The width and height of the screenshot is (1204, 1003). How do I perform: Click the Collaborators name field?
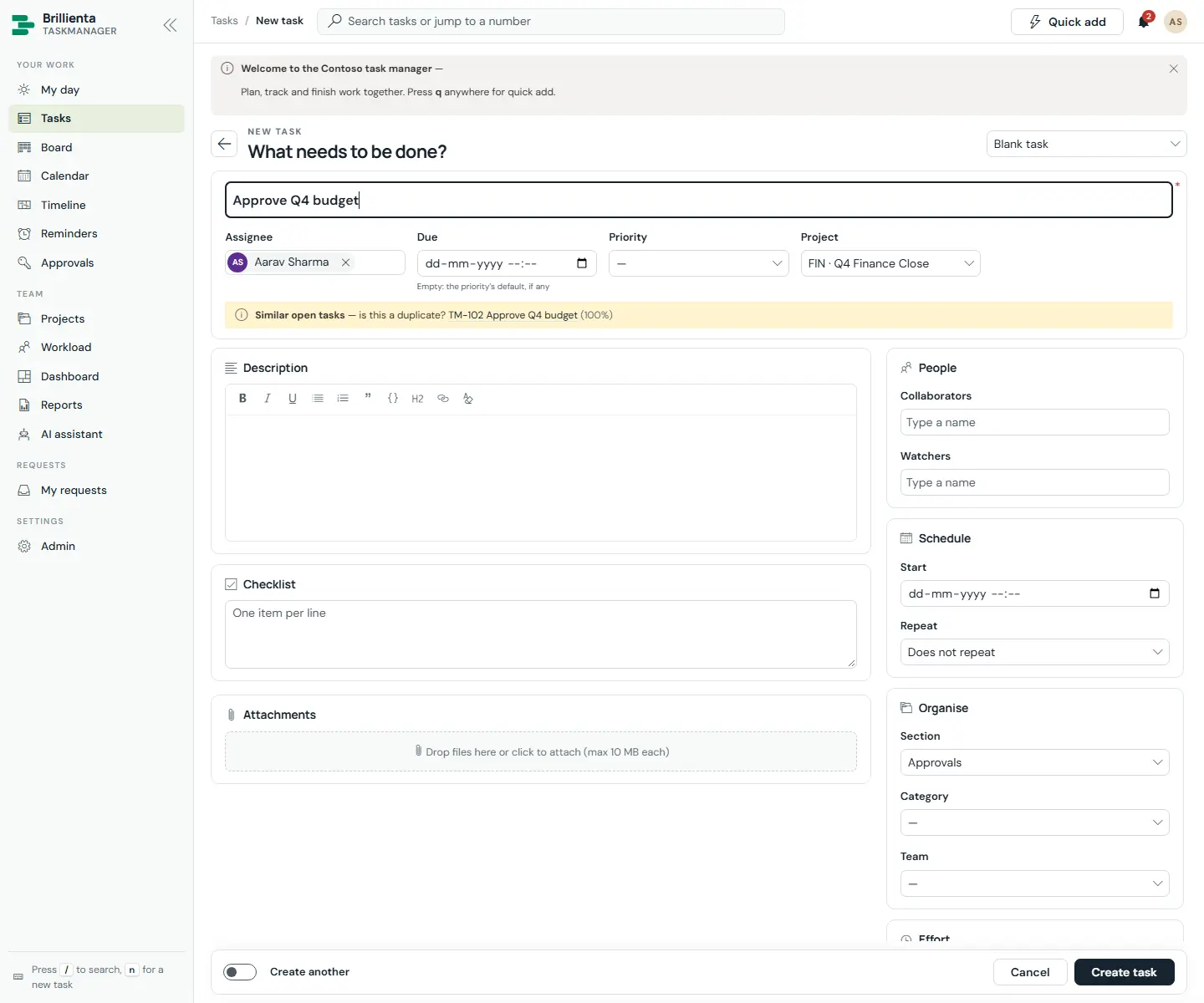[1035, 422]
